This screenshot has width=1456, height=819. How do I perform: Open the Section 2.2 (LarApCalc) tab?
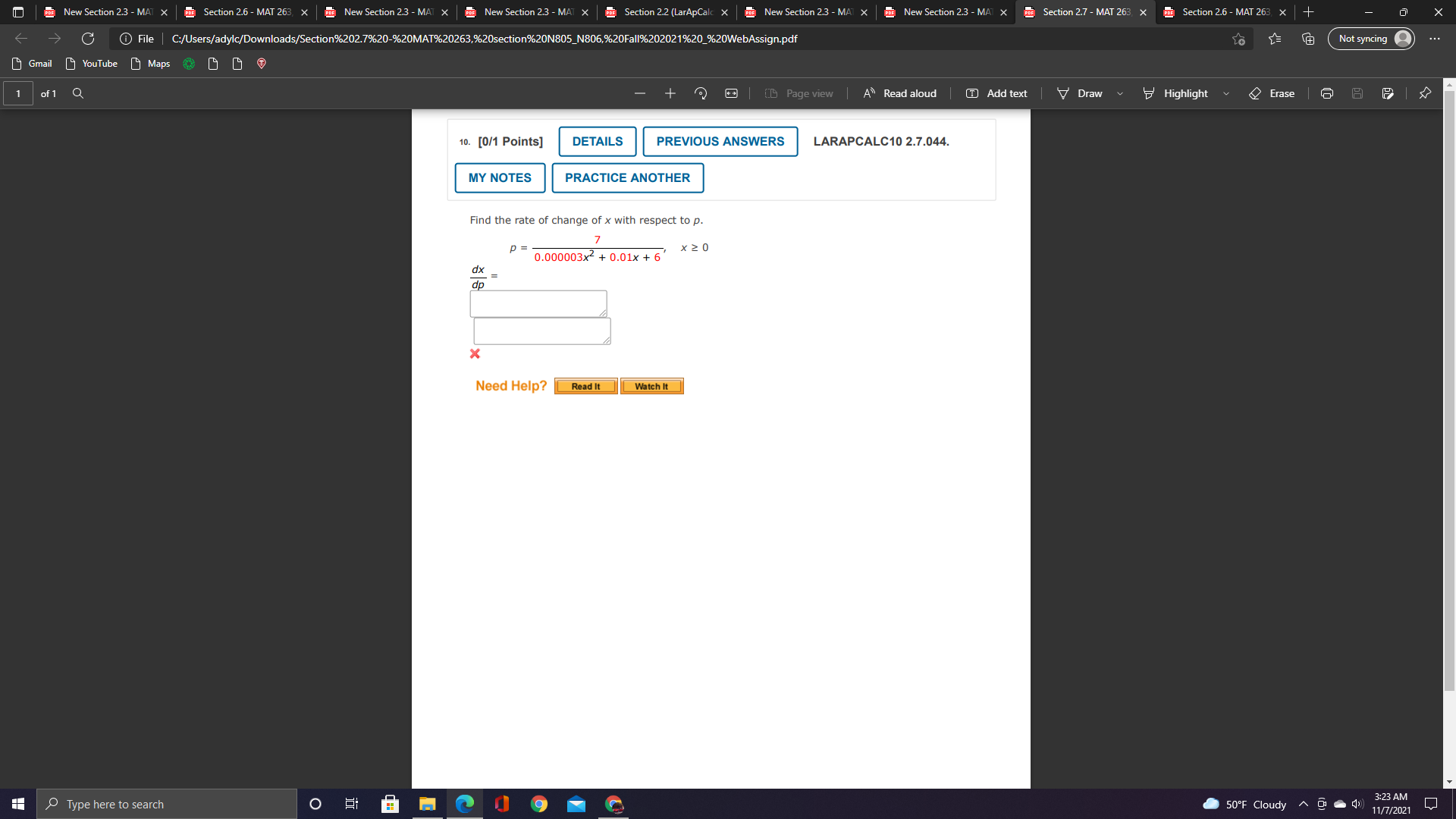[664, 12]
